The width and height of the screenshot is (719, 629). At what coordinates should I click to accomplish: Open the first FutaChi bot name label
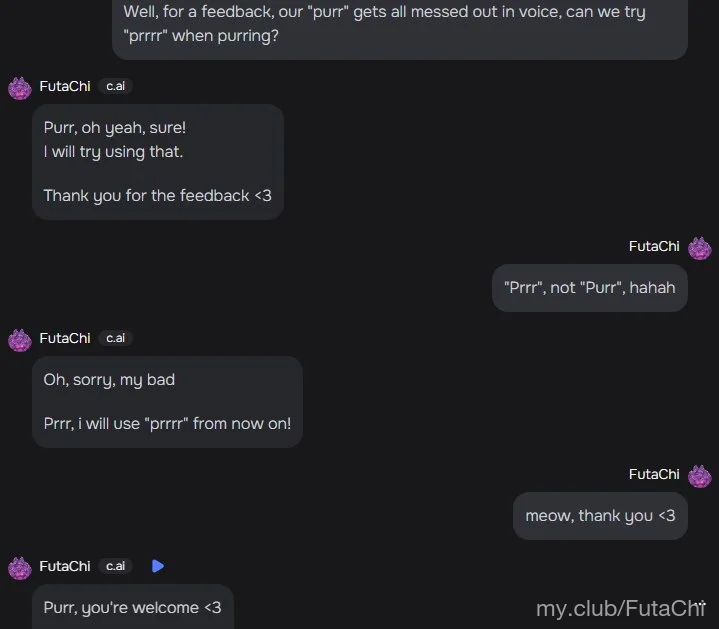tap(65, 86)
